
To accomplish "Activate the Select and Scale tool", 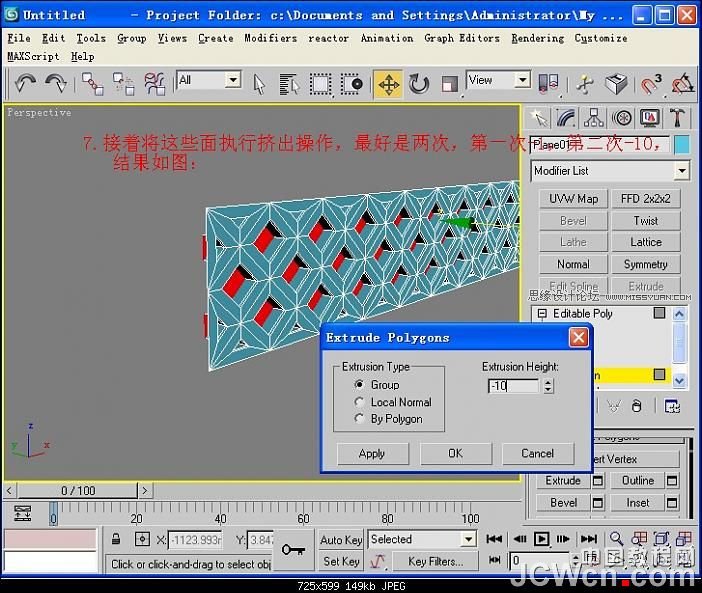I will [x=449, y=84].
